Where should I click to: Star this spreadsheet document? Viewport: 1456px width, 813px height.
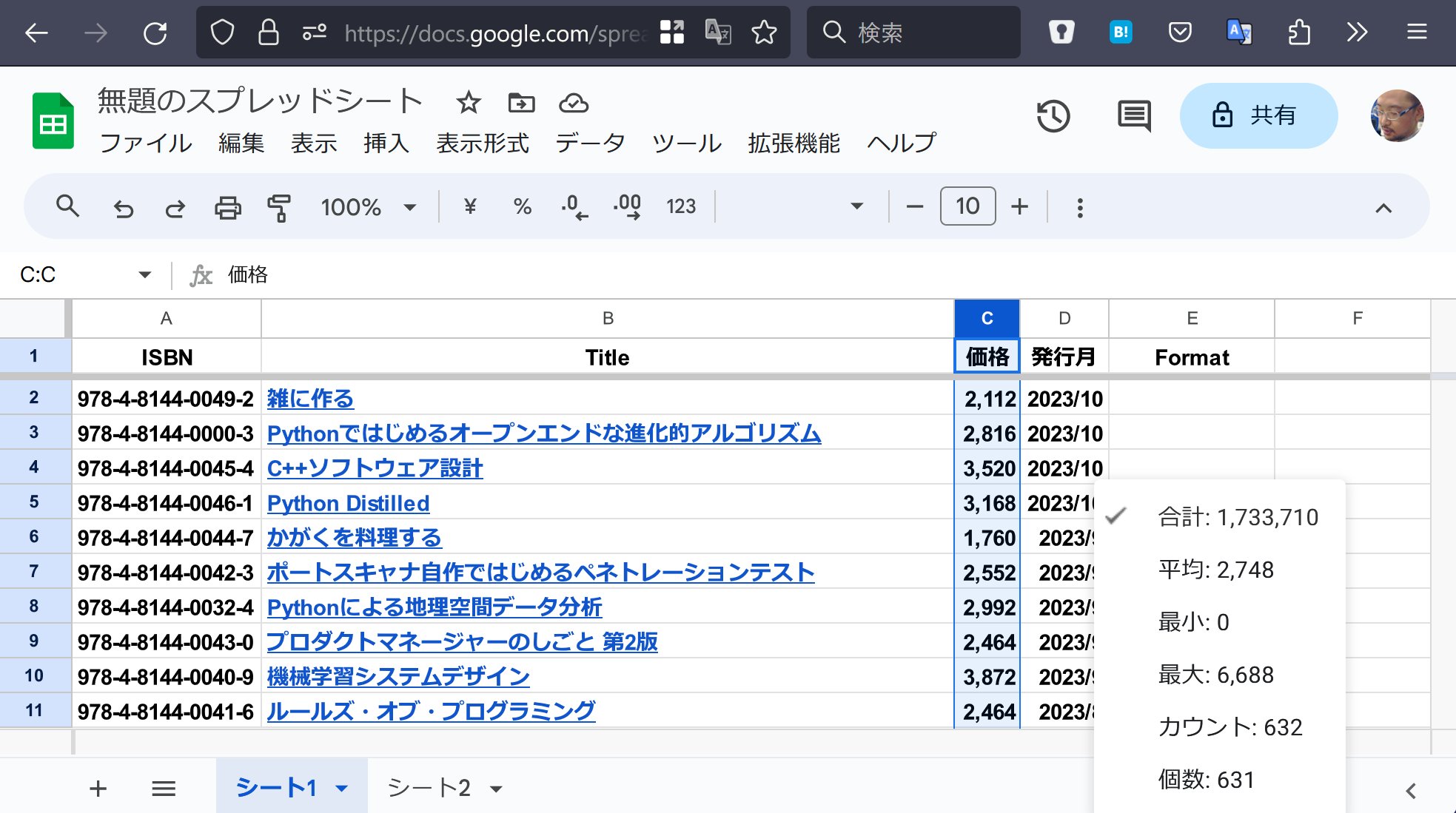(468, 103)
